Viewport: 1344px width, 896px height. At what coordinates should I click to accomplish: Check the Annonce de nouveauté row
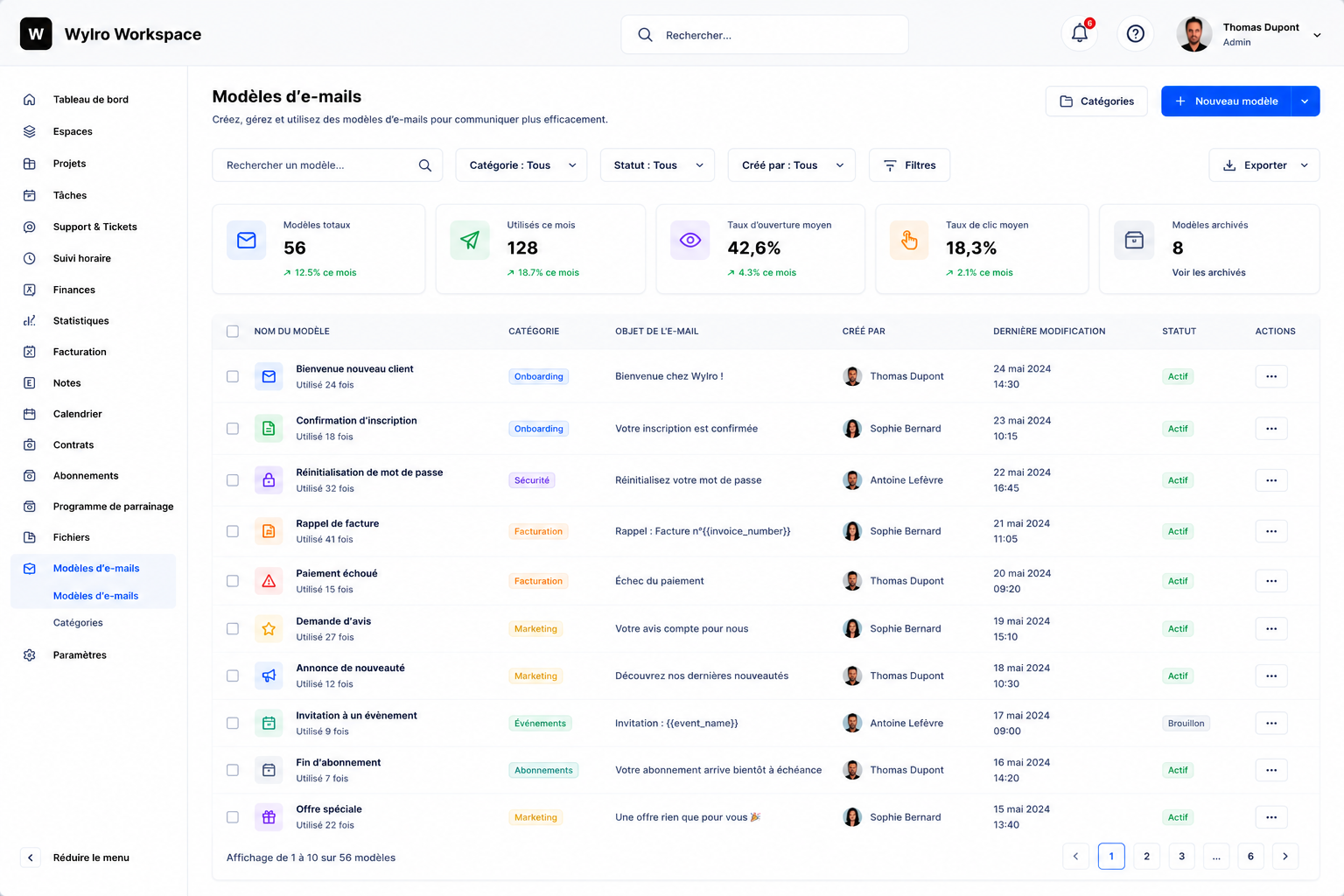click(x=233, y=676)
